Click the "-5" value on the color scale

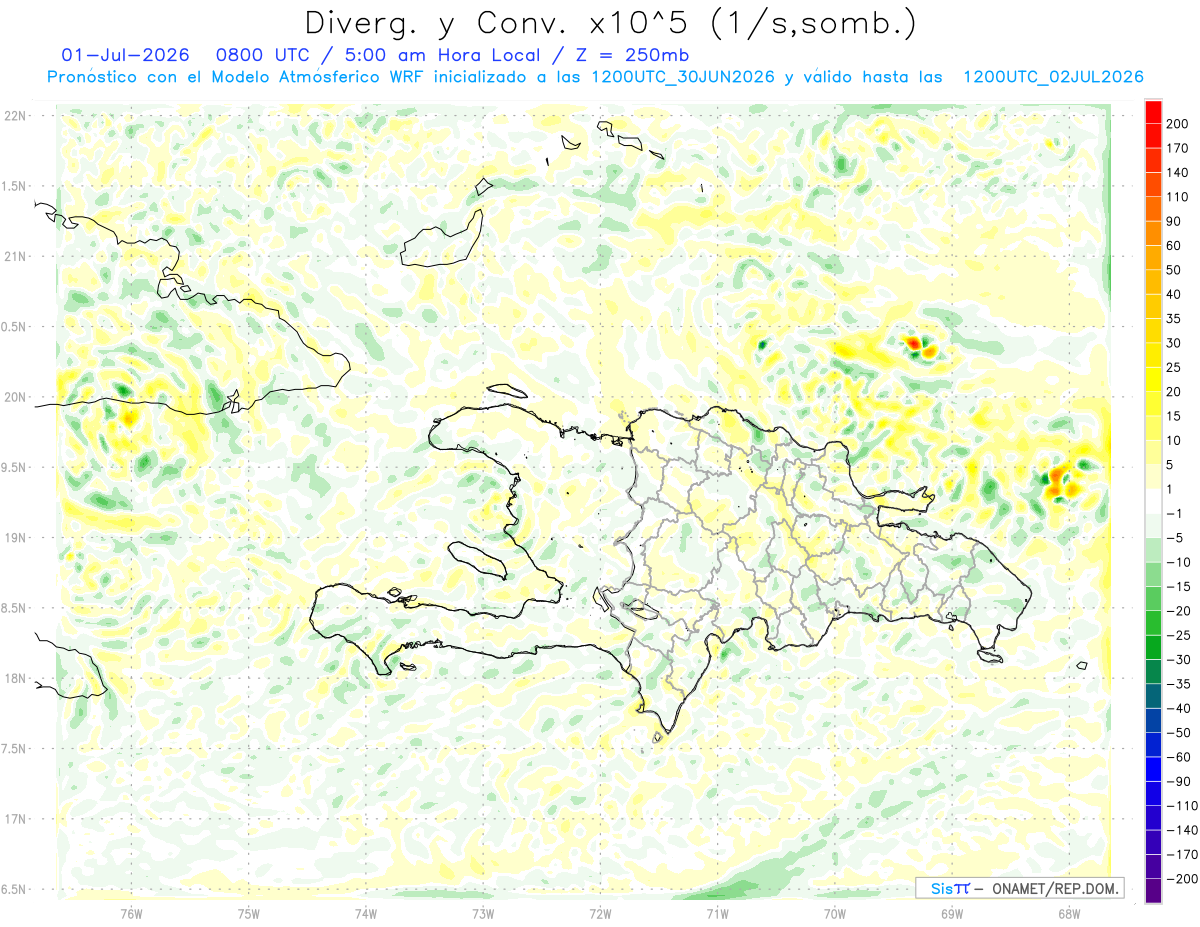(1174, 538)
